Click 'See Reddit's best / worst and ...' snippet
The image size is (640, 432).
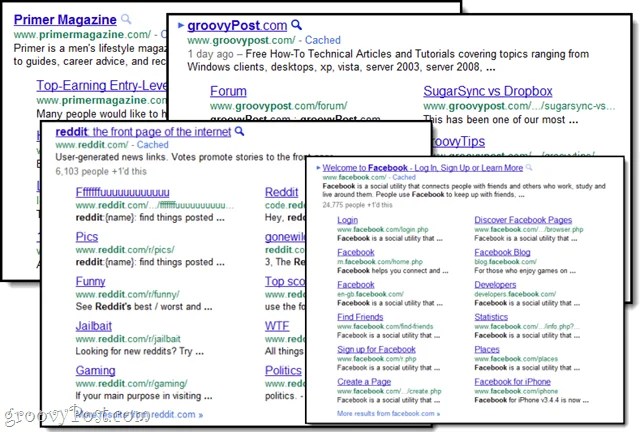click(x=144, y=307)
